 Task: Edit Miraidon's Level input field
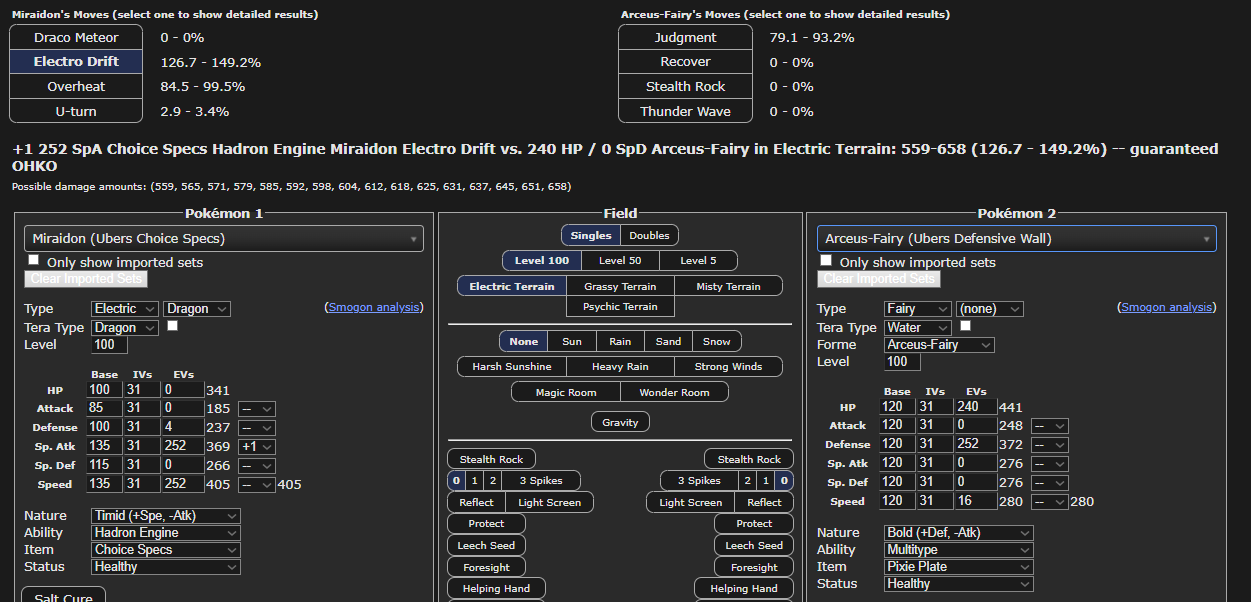109,344
